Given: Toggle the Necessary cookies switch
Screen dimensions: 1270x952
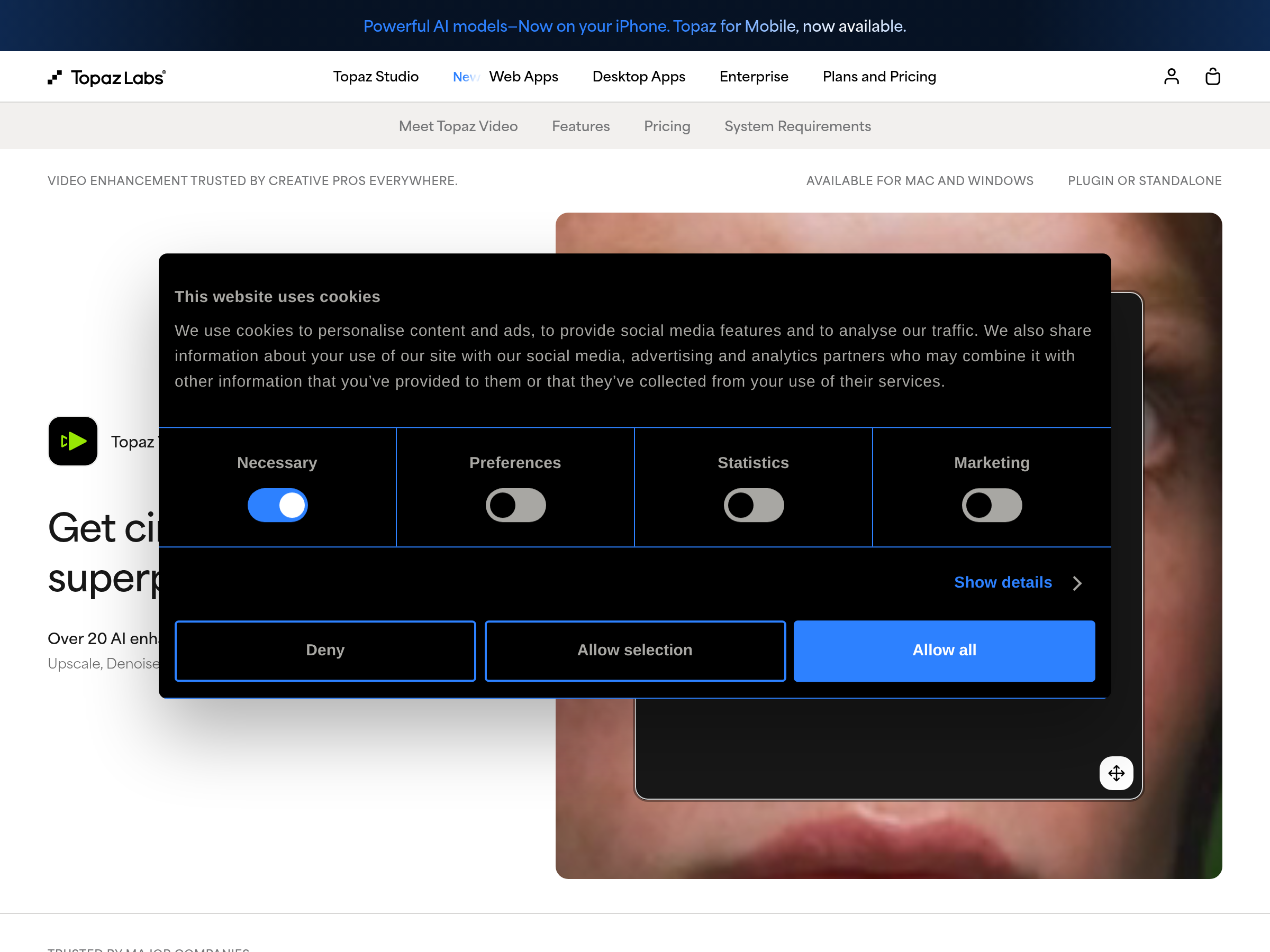Looking at the screenshot, I should point(277,505).
